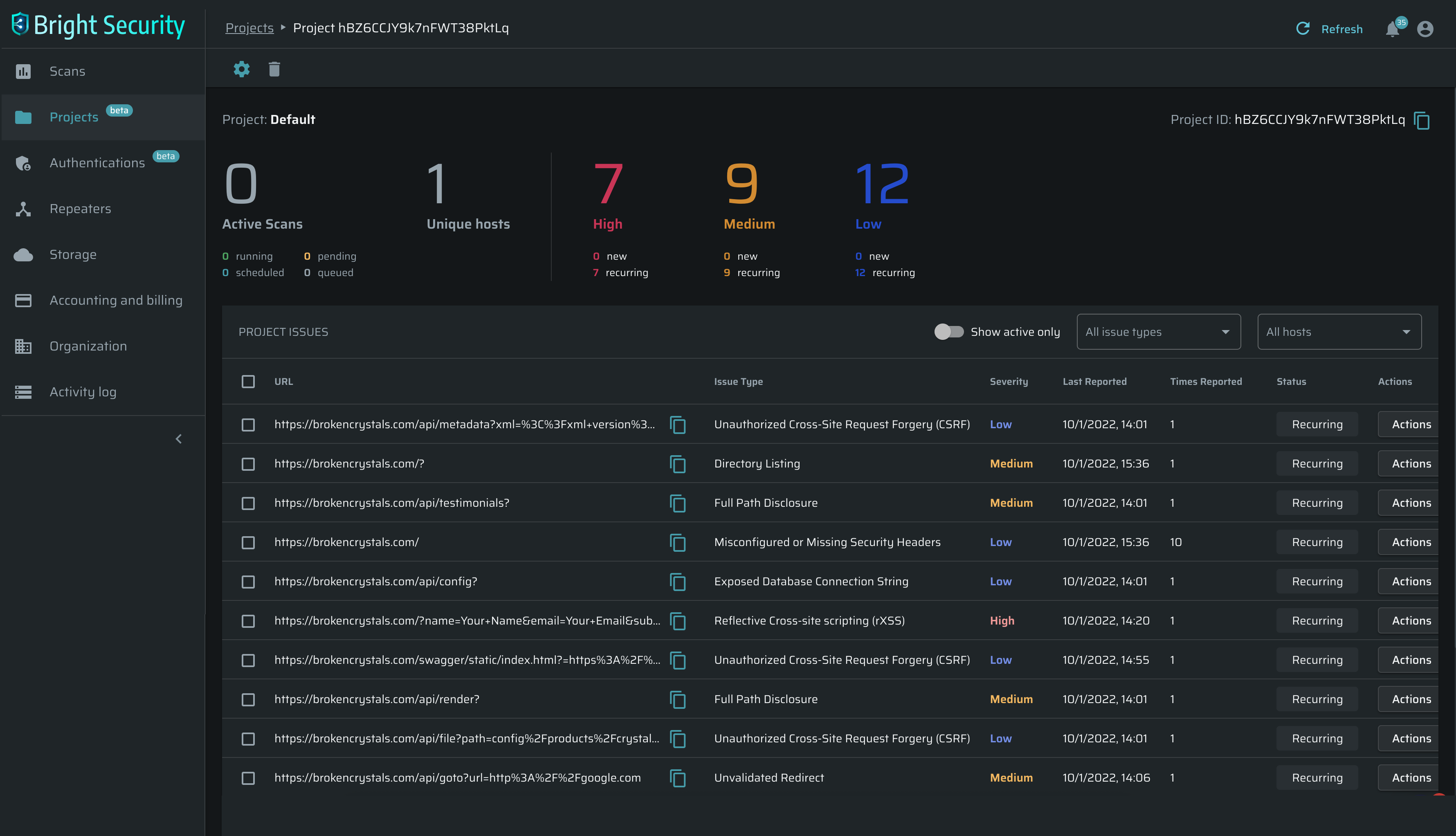The height and width of the screenshot is (836, 1456).
Task: Click the delete project trash icon
Action: click(x=274, y=70)
